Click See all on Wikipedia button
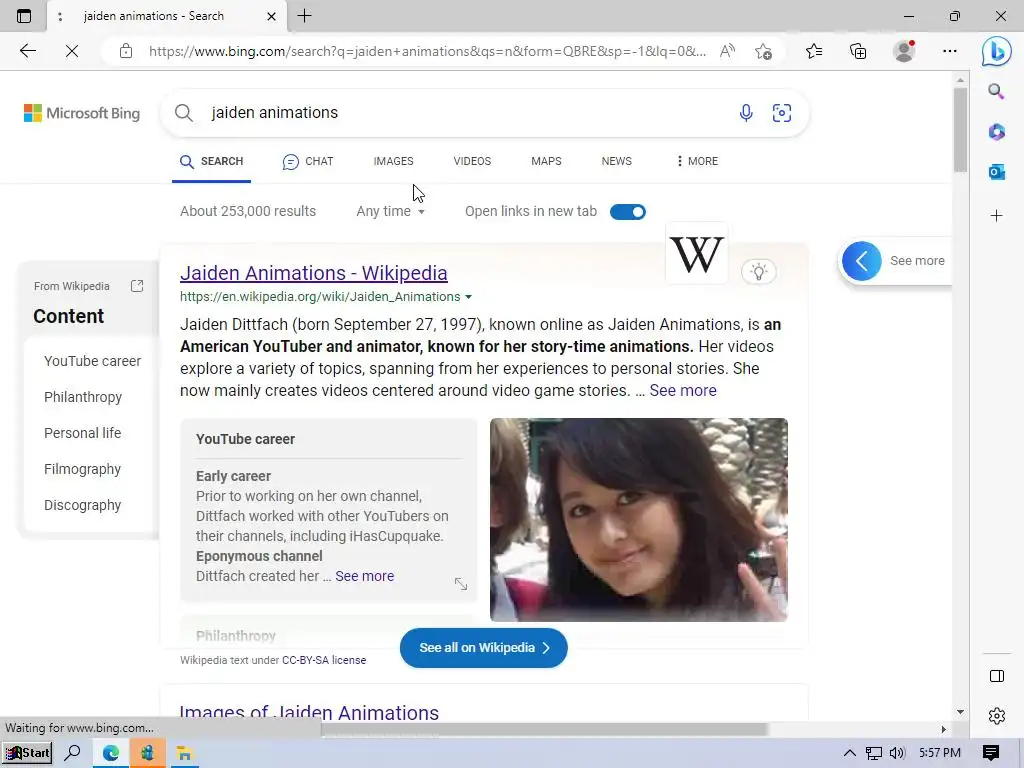This screenshot has width=1024, height=768. coord(483,648)
